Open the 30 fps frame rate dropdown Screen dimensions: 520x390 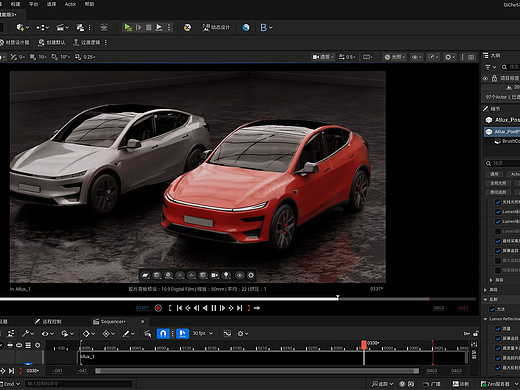tap(202, 333)
